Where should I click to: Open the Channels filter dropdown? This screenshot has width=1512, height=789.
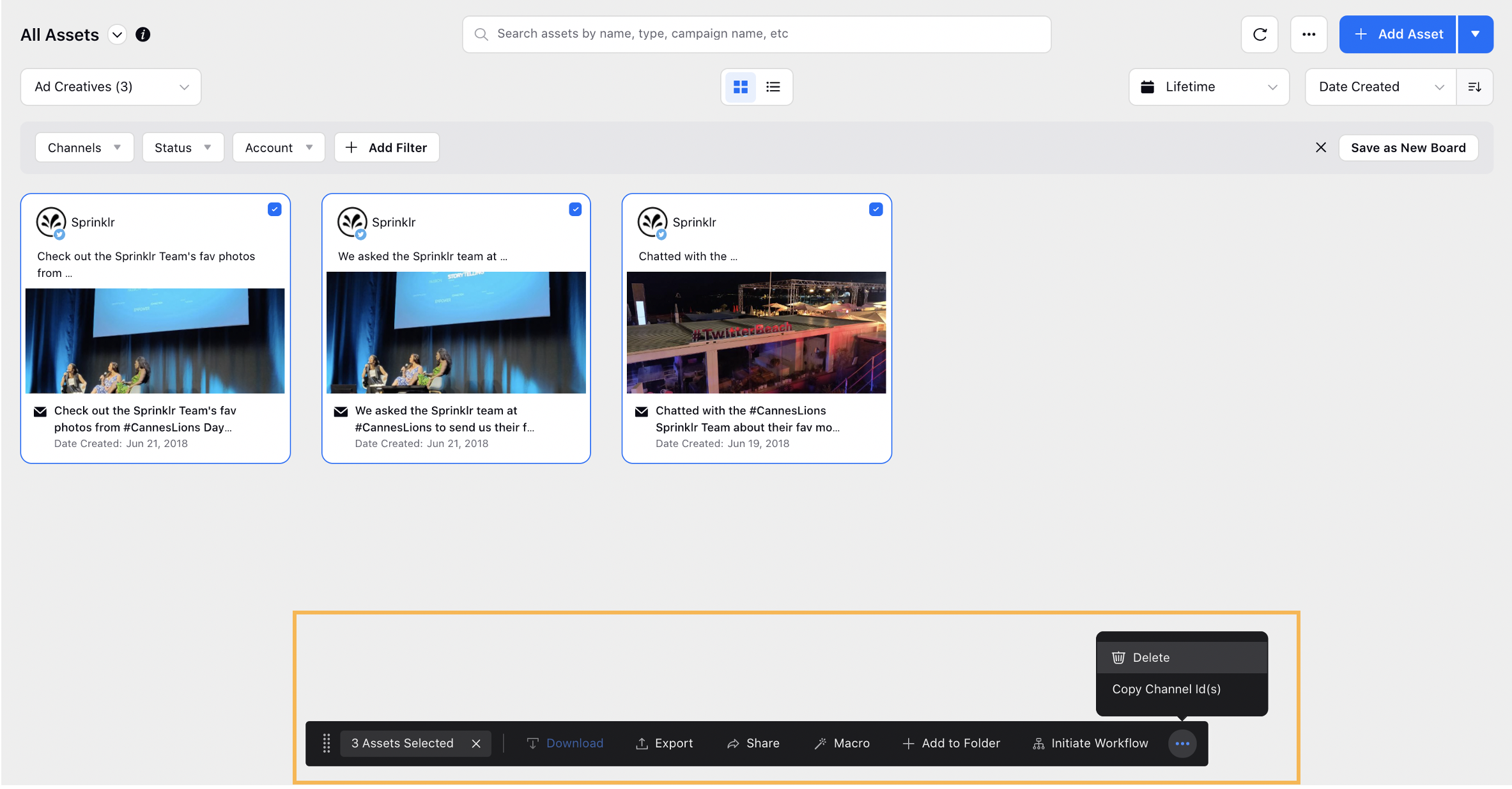[84, 148]
